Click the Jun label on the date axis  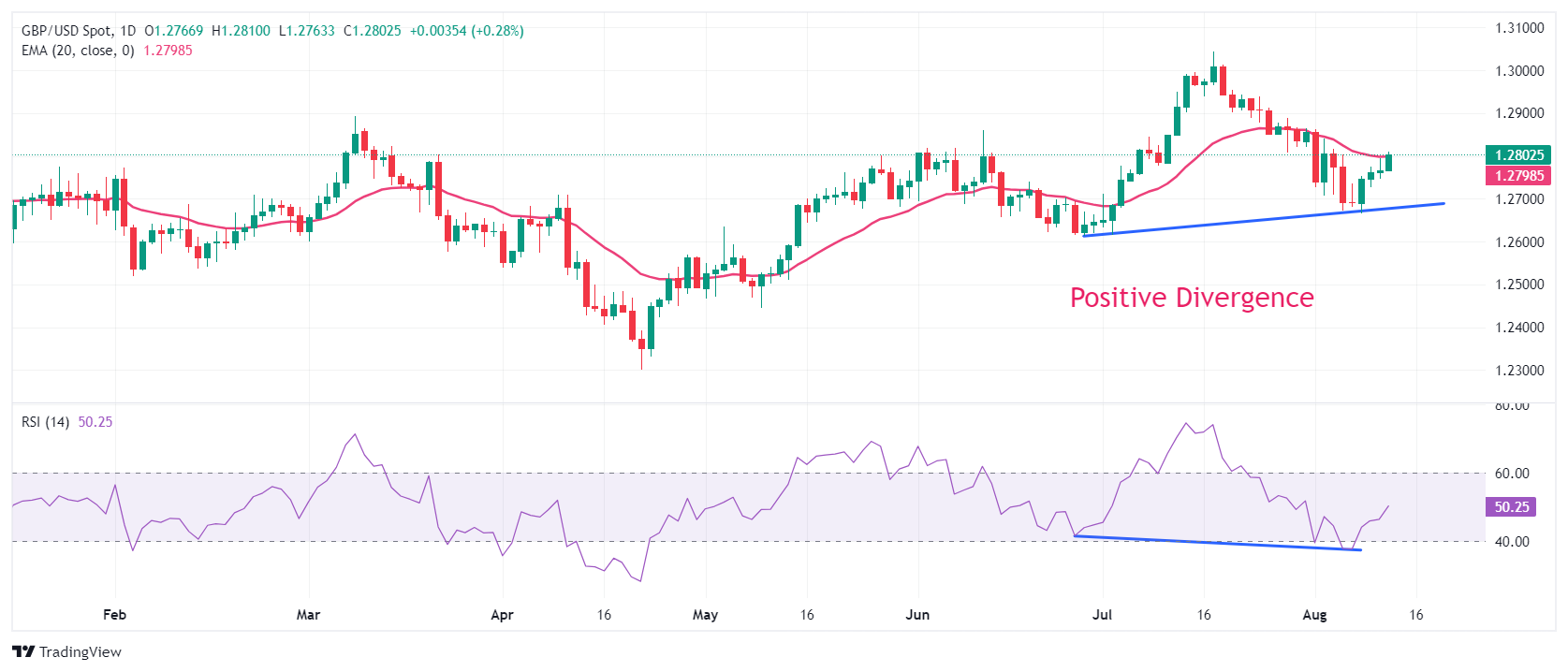coord(917,615)
